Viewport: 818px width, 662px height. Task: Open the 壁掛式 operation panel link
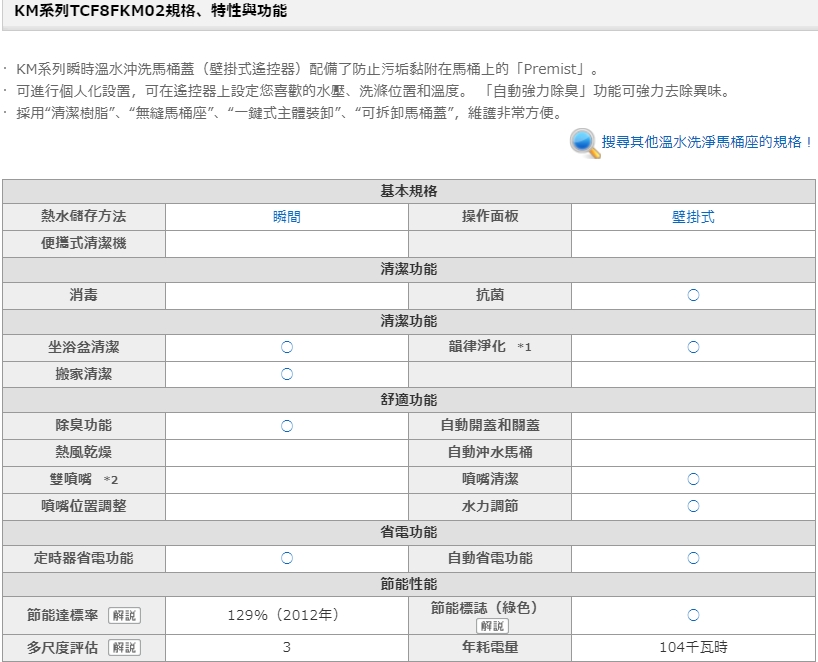(x=693, y=217)
